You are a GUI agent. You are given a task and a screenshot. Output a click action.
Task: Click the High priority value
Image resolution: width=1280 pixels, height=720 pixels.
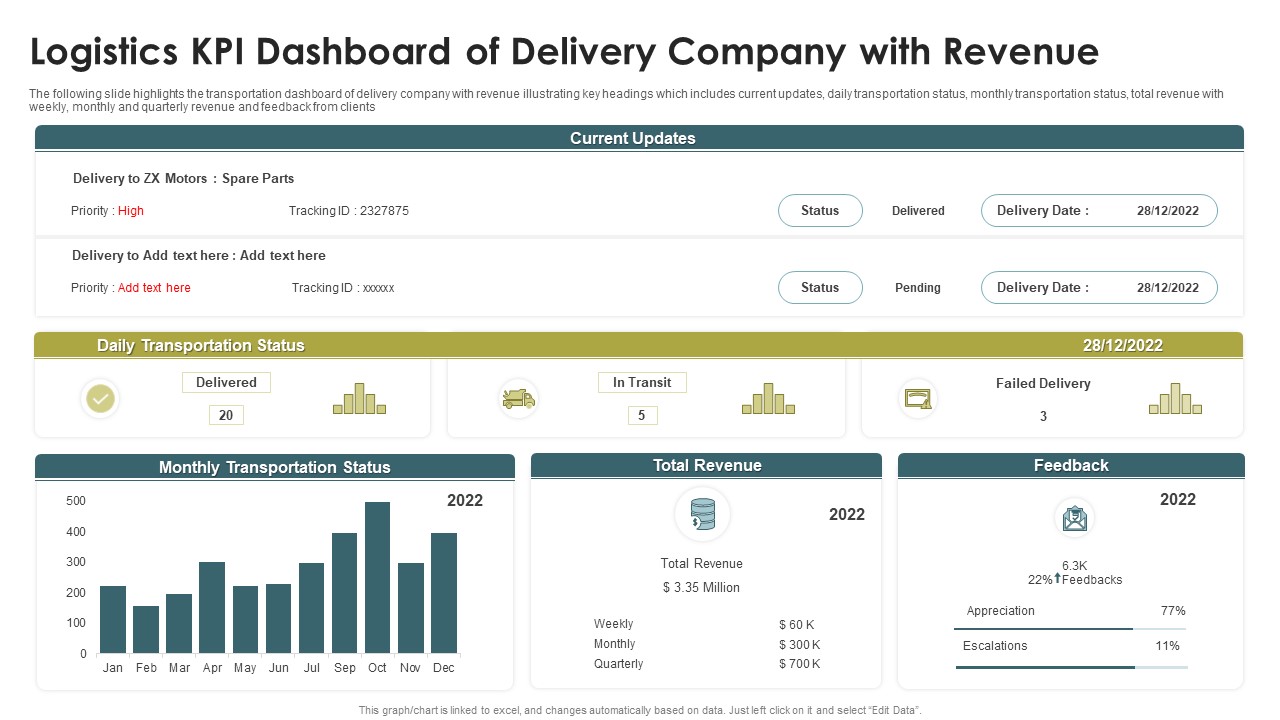coord(131,211)
